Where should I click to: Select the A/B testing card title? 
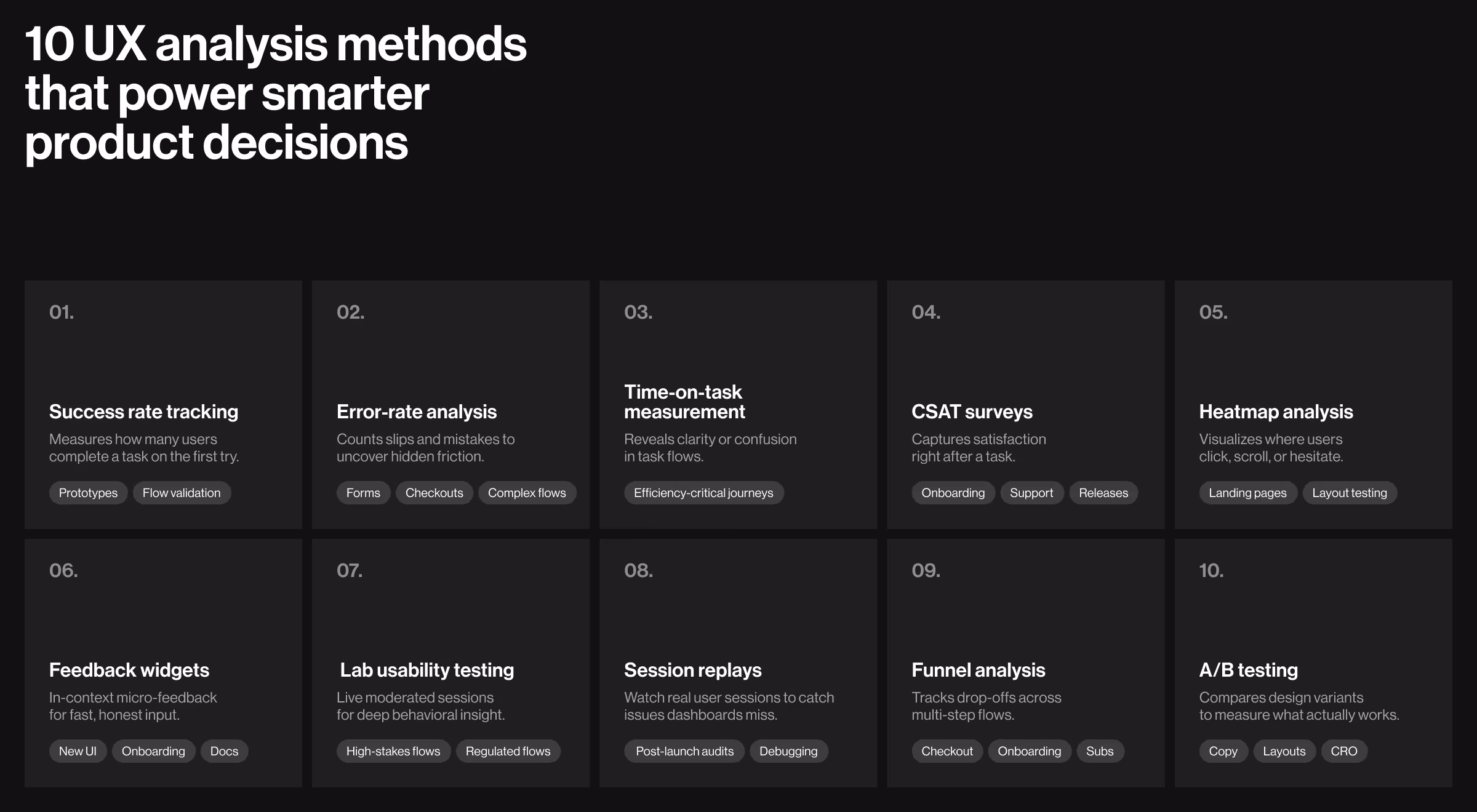click(x=1248, y=670)
